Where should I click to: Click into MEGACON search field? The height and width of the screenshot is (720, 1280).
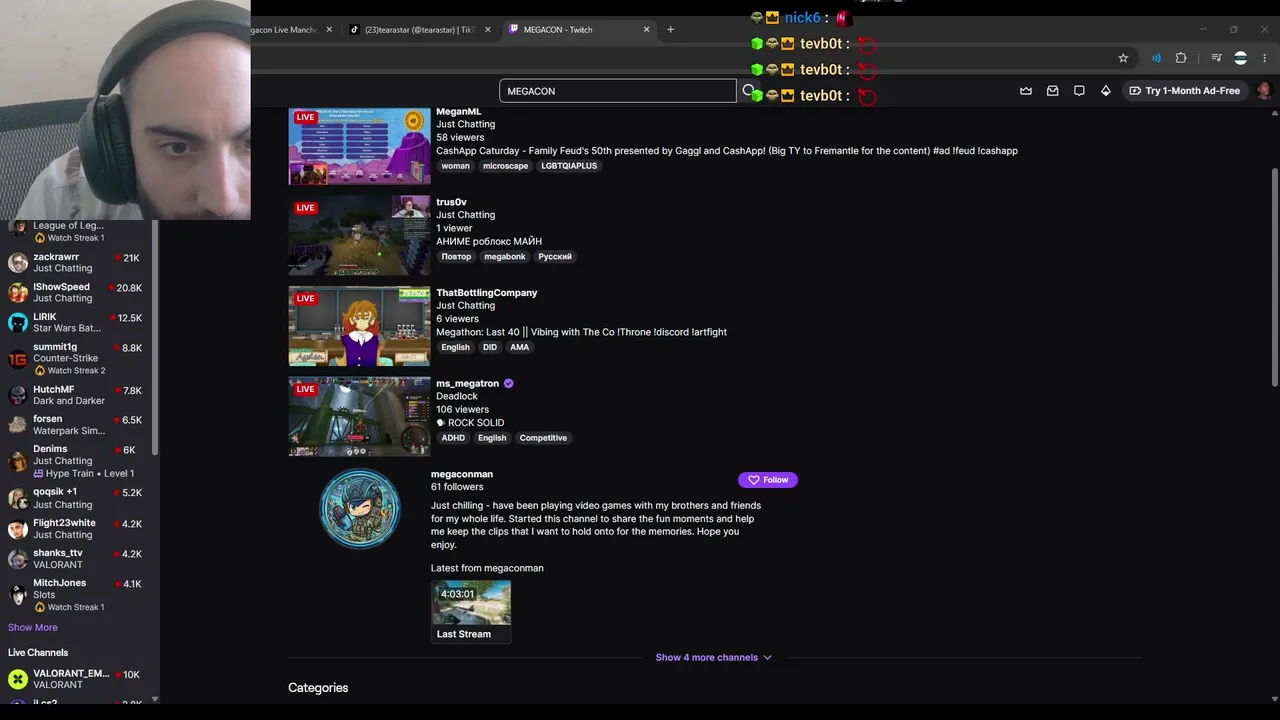[x=617, y=91]
